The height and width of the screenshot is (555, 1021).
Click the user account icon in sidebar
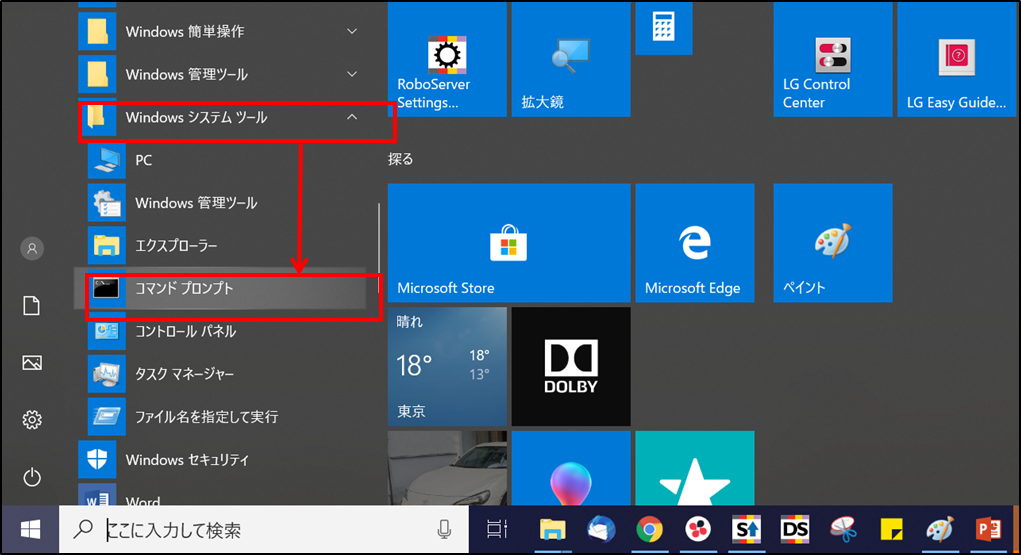(x=32, y=248)
